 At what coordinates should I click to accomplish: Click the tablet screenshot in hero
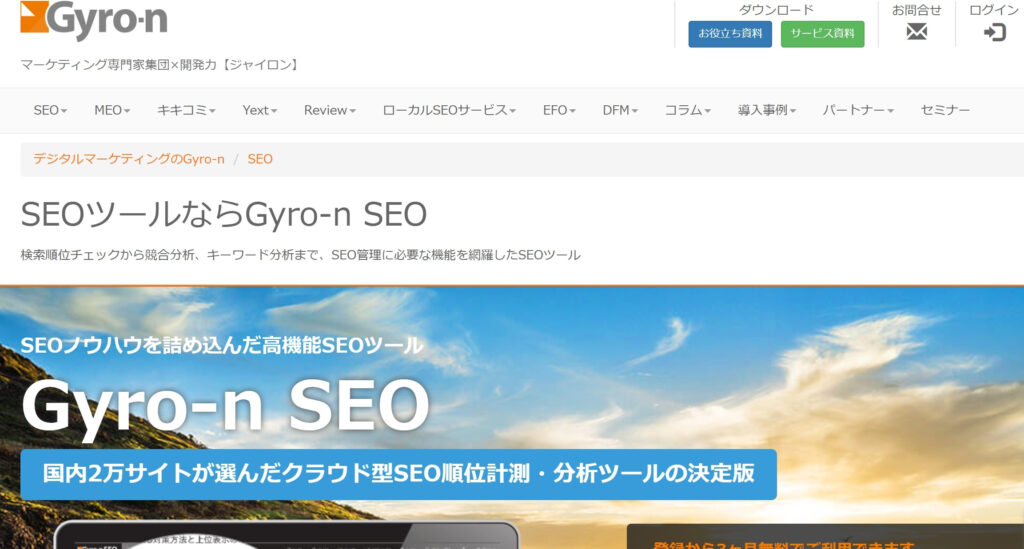(x=286, y=535)
